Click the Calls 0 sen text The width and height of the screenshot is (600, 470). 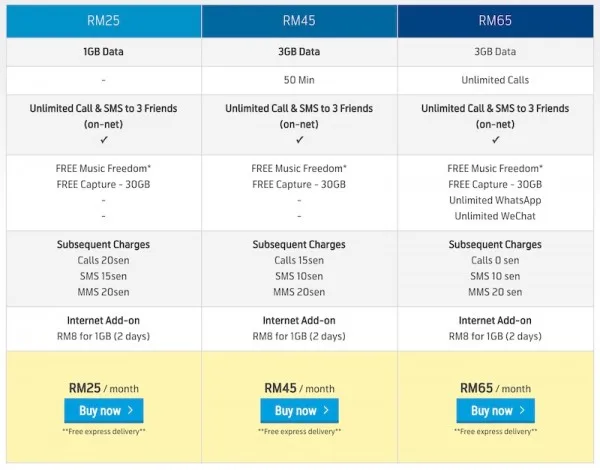click(495, 260)
